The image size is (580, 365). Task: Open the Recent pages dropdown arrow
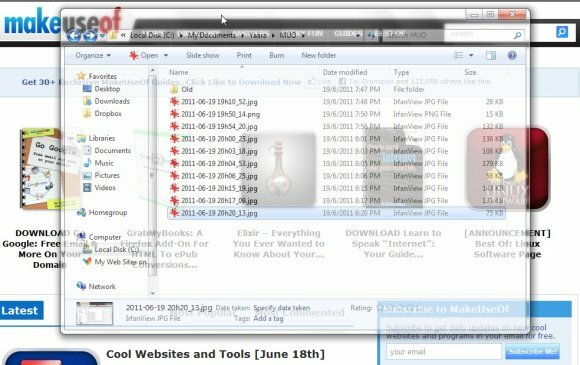tap(102, 36)
